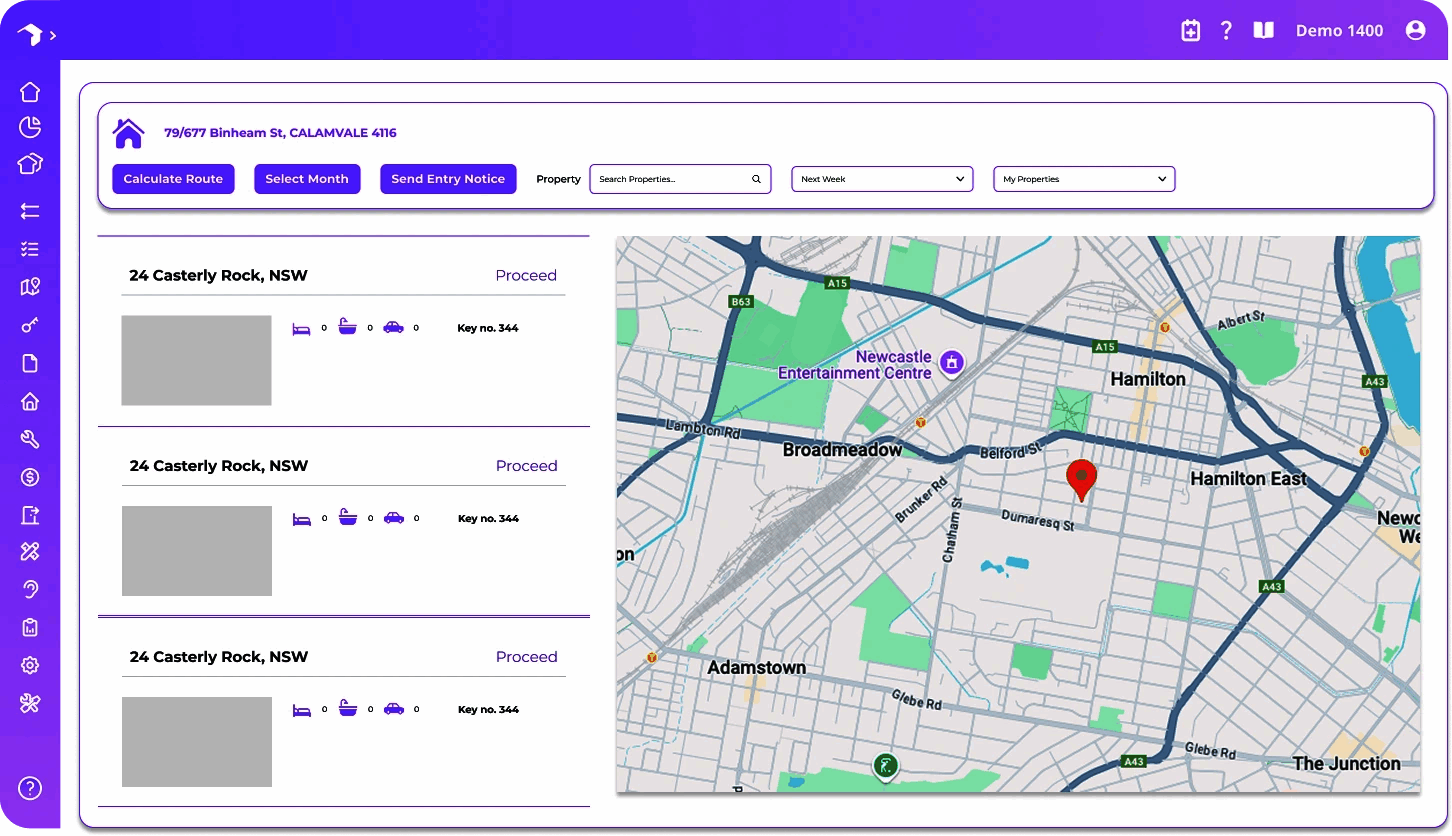This screenshot has width=1452, height=836.
Task: Click Demo 1400 in the top bar
Action: (x=1339, y=30)
